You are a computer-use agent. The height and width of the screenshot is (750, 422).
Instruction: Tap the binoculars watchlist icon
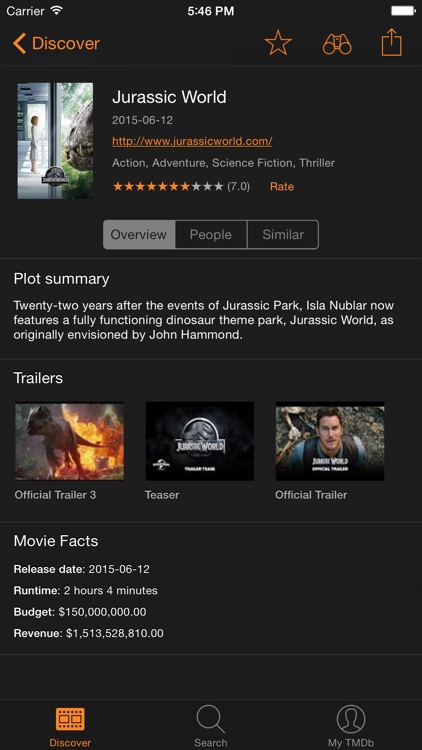tap(337, 44)
